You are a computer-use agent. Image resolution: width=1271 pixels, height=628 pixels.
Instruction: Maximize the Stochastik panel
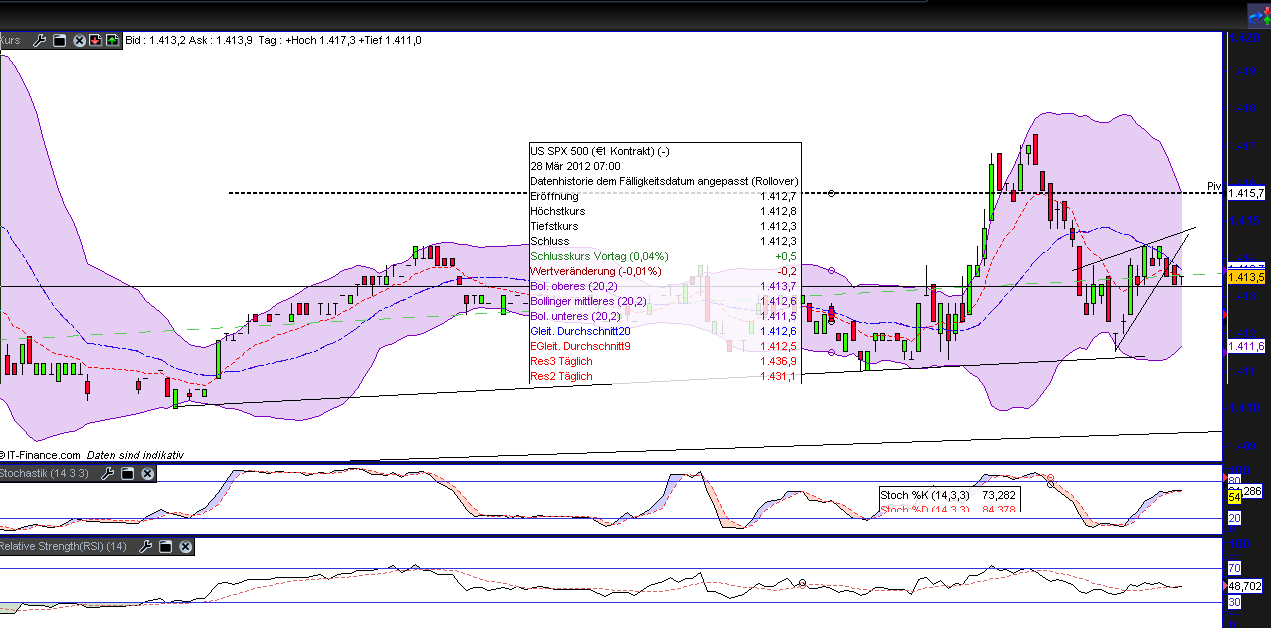127,474
